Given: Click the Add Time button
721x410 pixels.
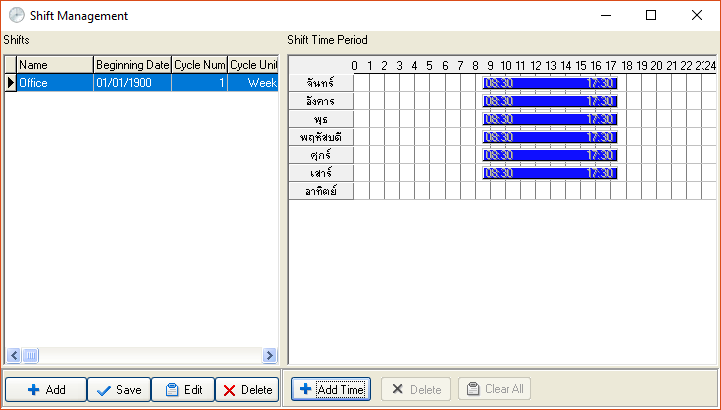Looking at the screenshot, I should tap(331, 389).
